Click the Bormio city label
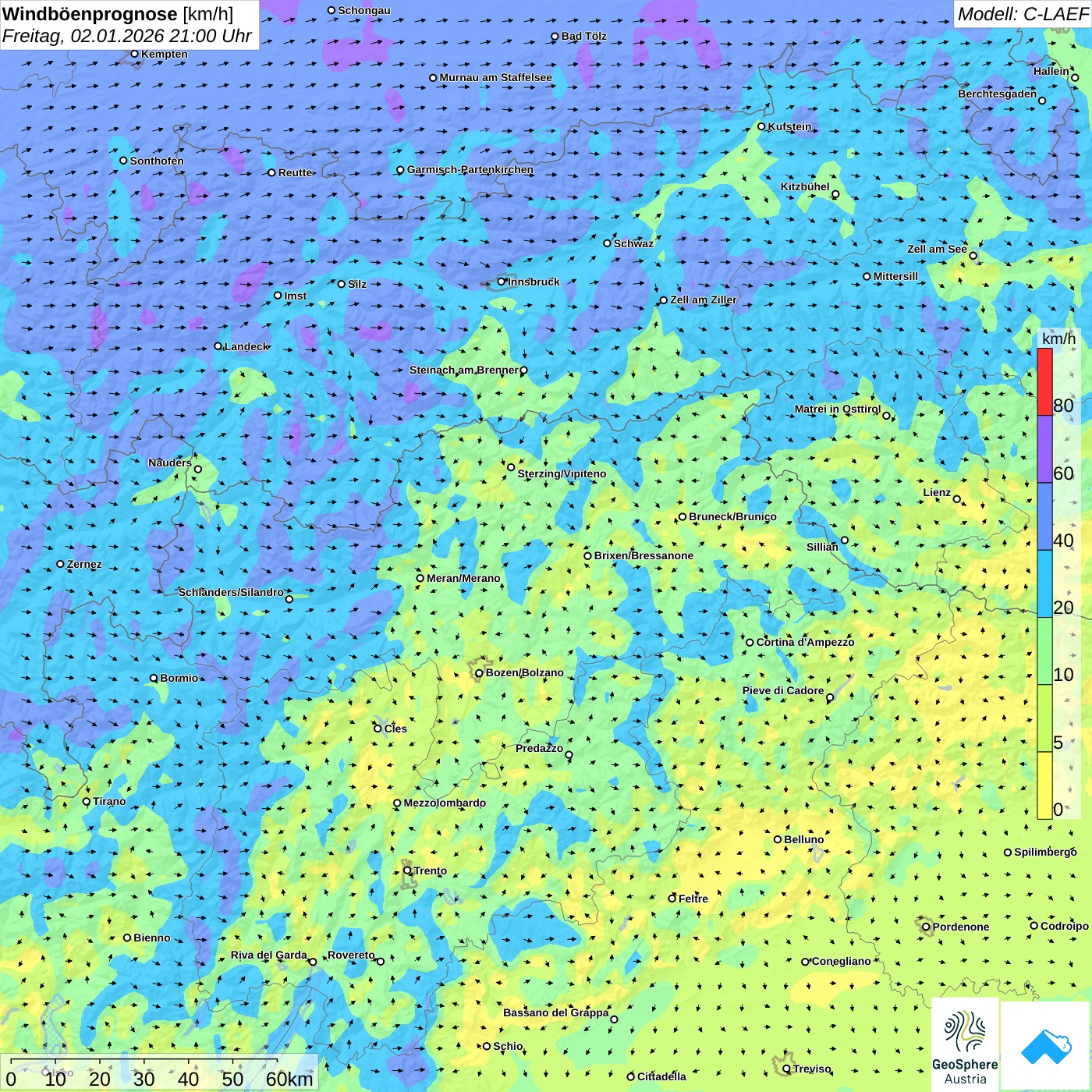 coord(179,678)
